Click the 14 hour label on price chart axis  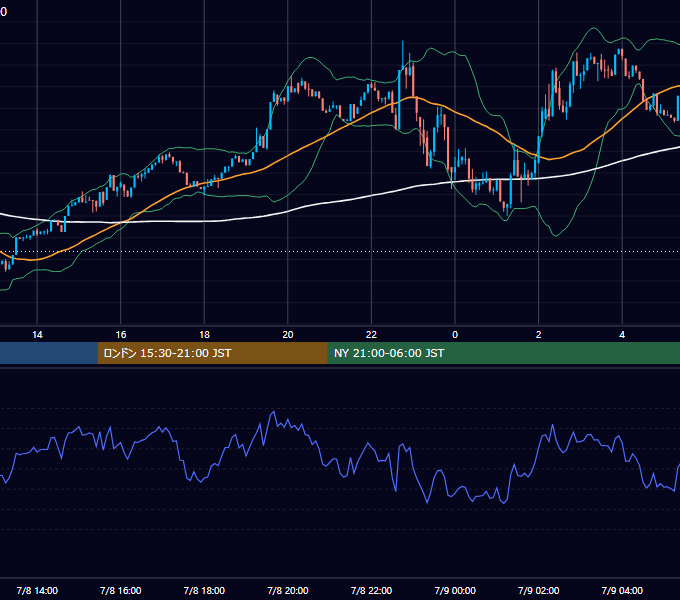click(37, 335)
